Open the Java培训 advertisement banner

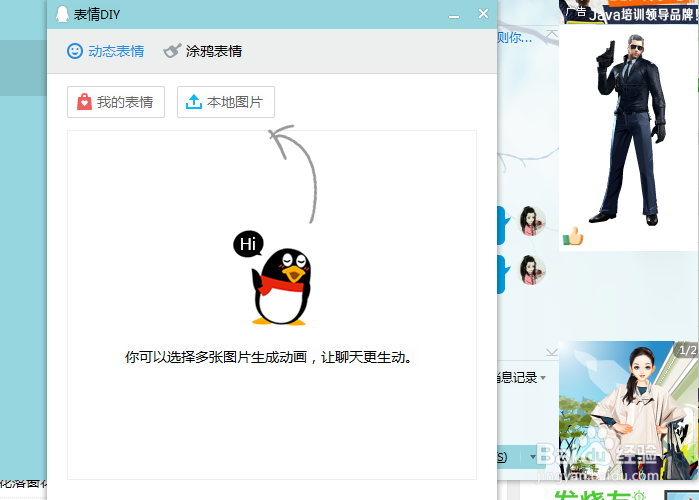click(x=629, y=12)
